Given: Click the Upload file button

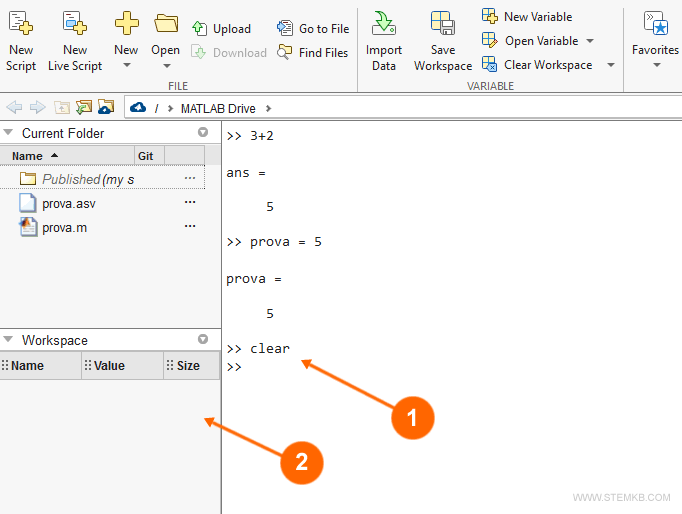Looking at the screenshot, I should coord(221,29).
